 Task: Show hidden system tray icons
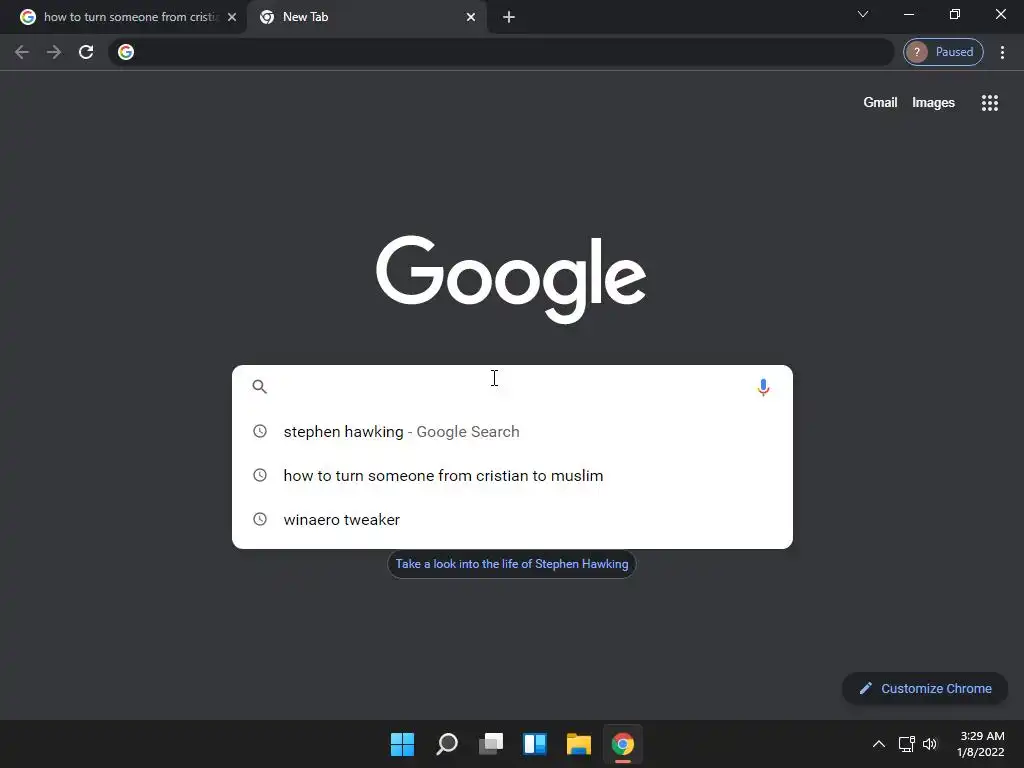point(879,744)
